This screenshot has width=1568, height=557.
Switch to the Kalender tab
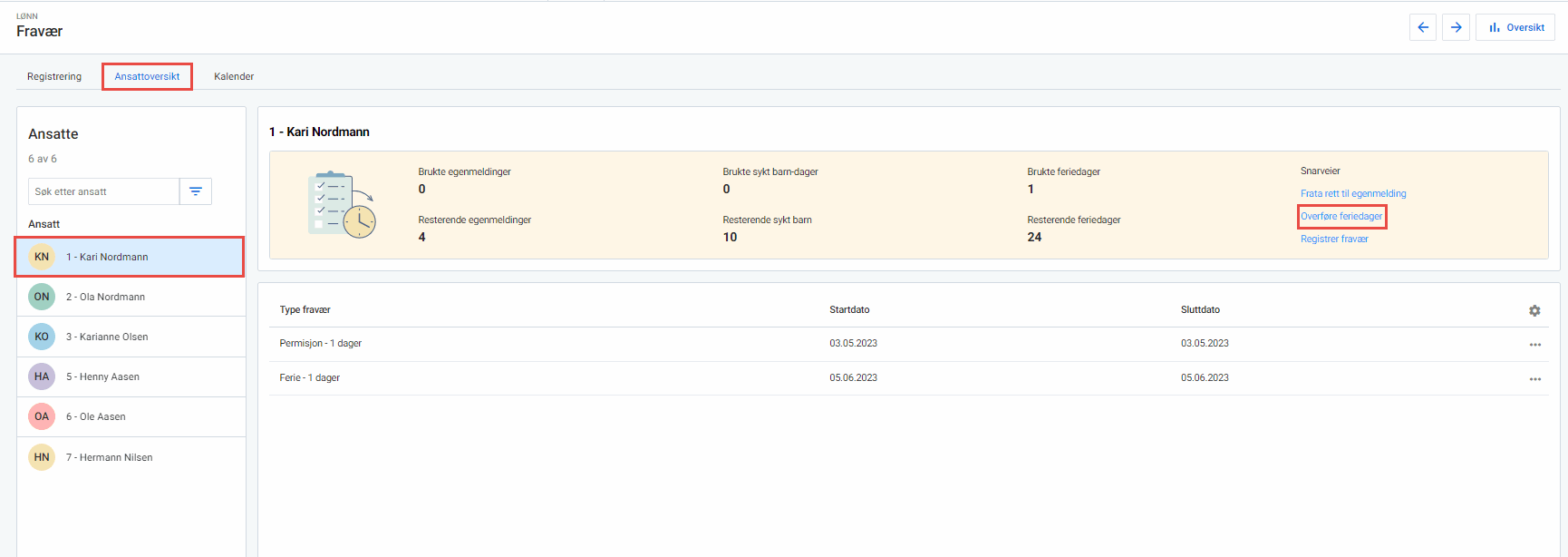point(234,76)
